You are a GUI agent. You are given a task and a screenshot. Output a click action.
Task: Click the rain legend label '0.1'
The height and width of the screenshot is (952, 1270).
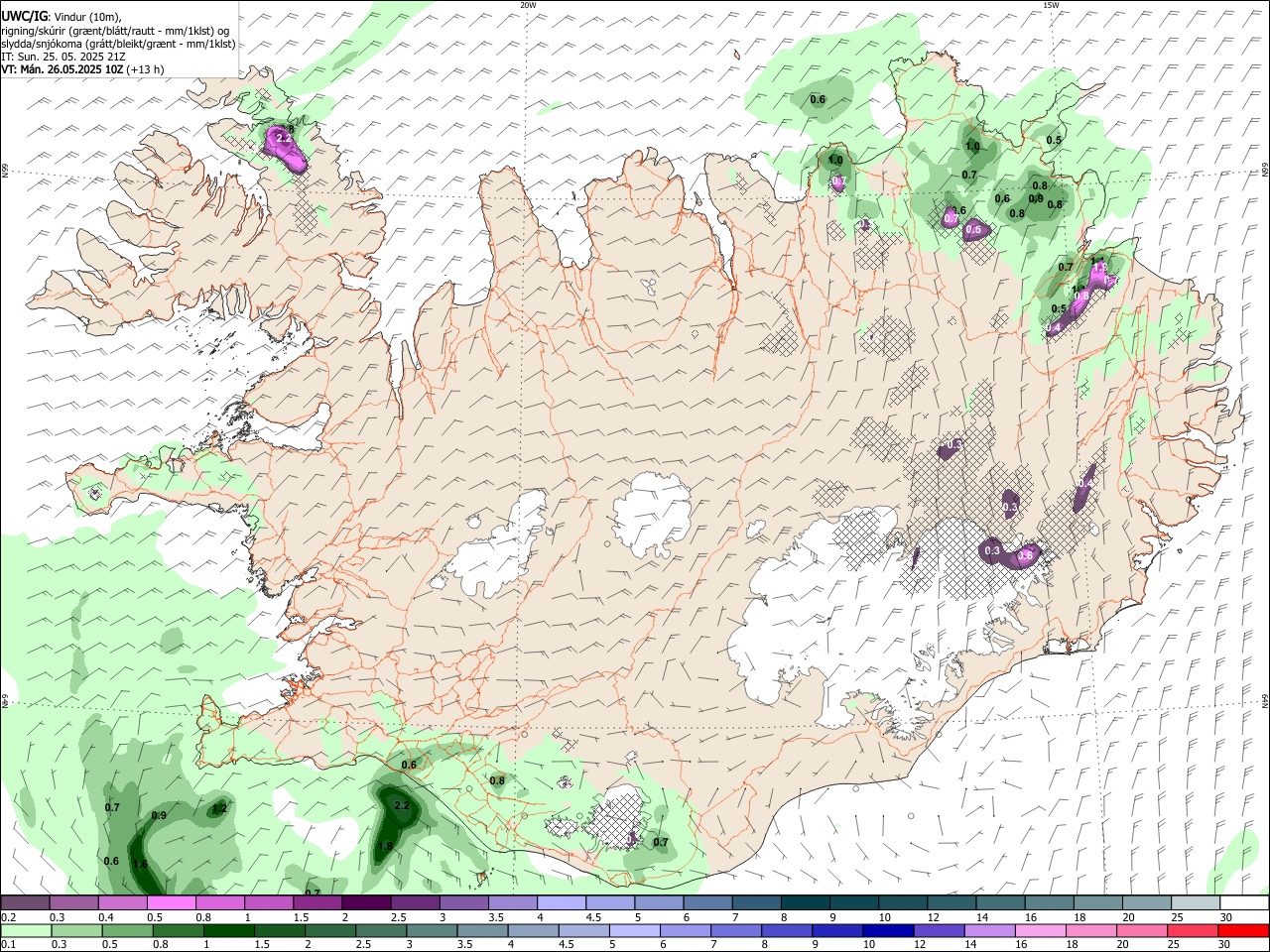pyautogui.click(x=8, y=945)
